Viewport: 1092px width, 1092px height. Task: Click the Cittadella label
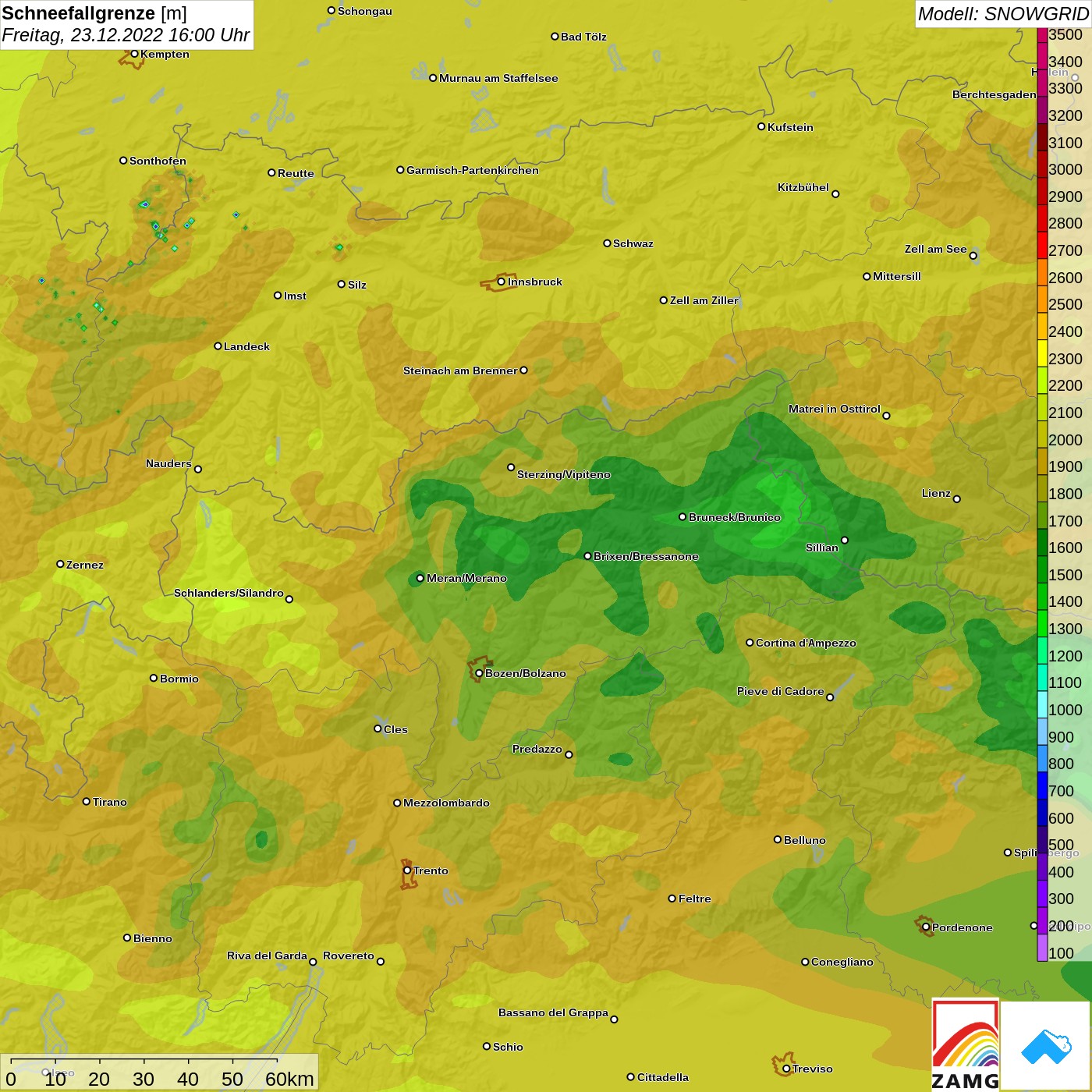pos(663,1077)
